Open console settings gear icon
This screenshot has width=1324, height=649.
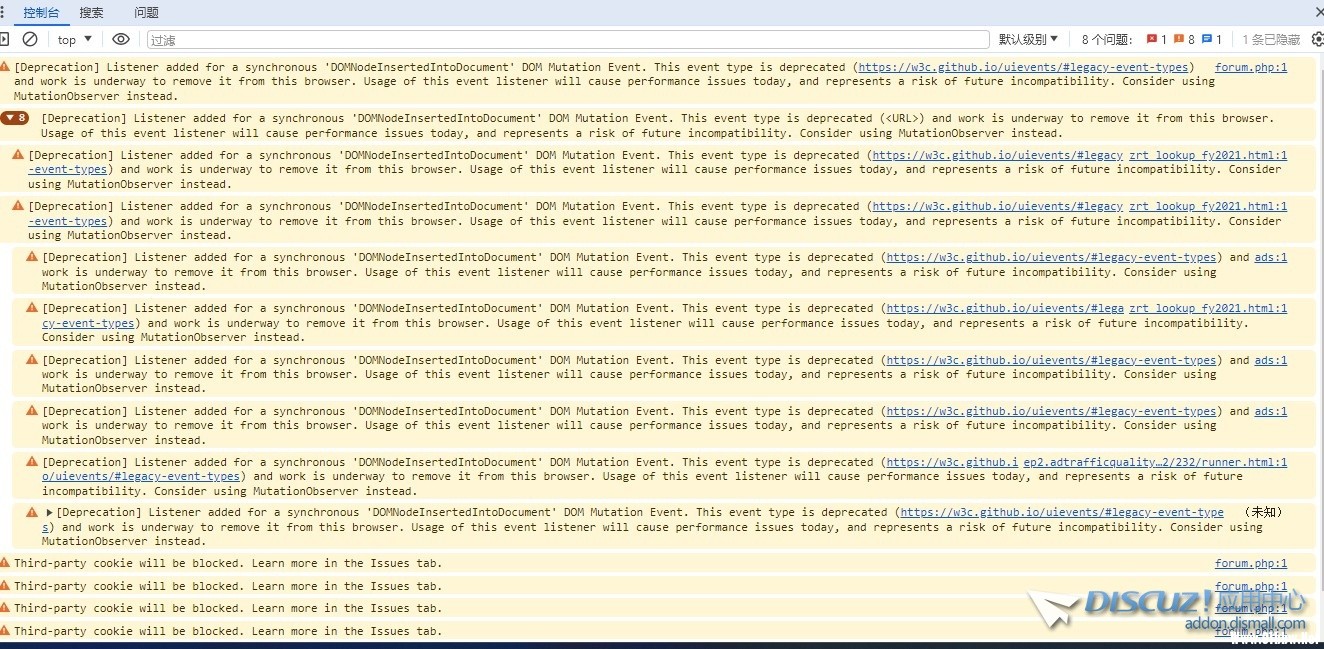1317,39
